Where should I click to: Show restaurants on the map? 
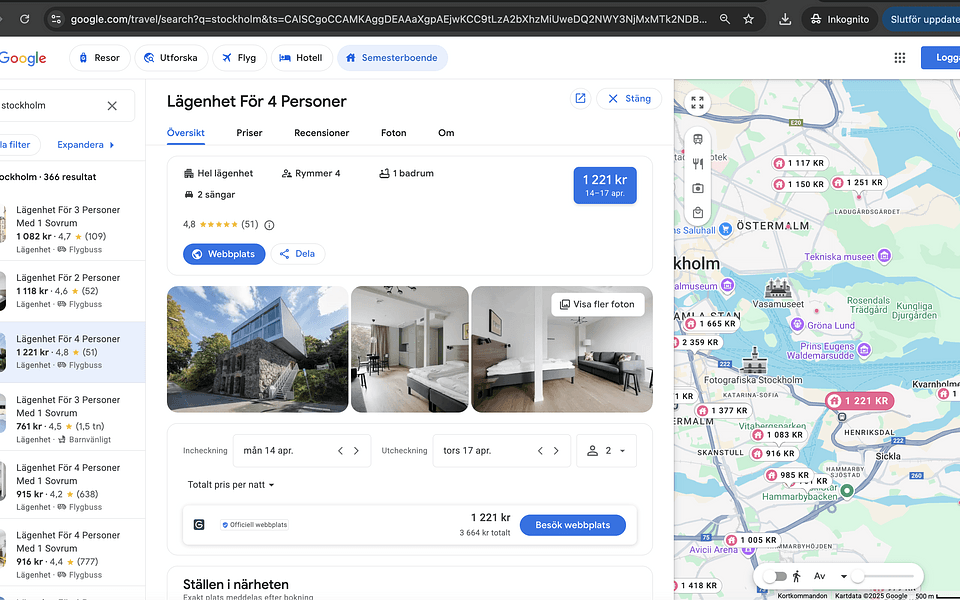(697, 163)
